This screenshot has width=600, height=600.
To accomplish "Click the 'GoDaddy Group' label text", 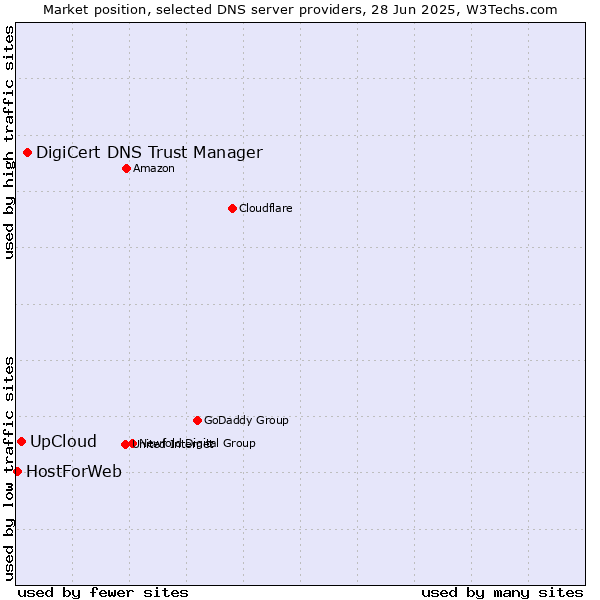I will pos(246,421).
